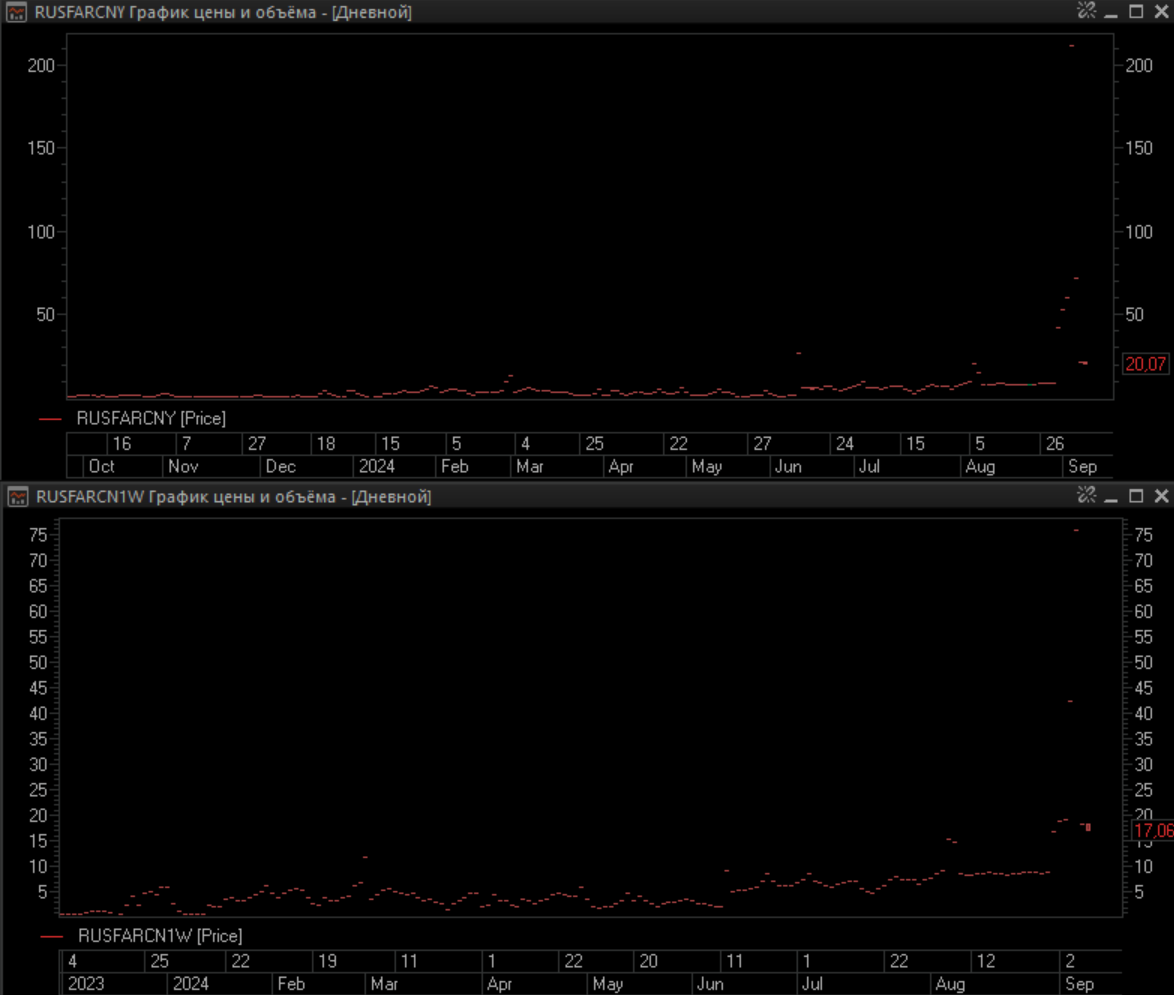Click 2023 on the RUSFARCN1W time axis
This screenshot has height=995, width=1174.
[x=86, y=984]
